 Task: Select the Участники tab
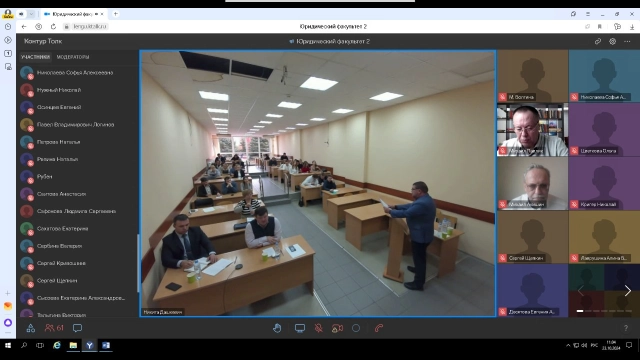pyautogui.click(x=36, y=57)
